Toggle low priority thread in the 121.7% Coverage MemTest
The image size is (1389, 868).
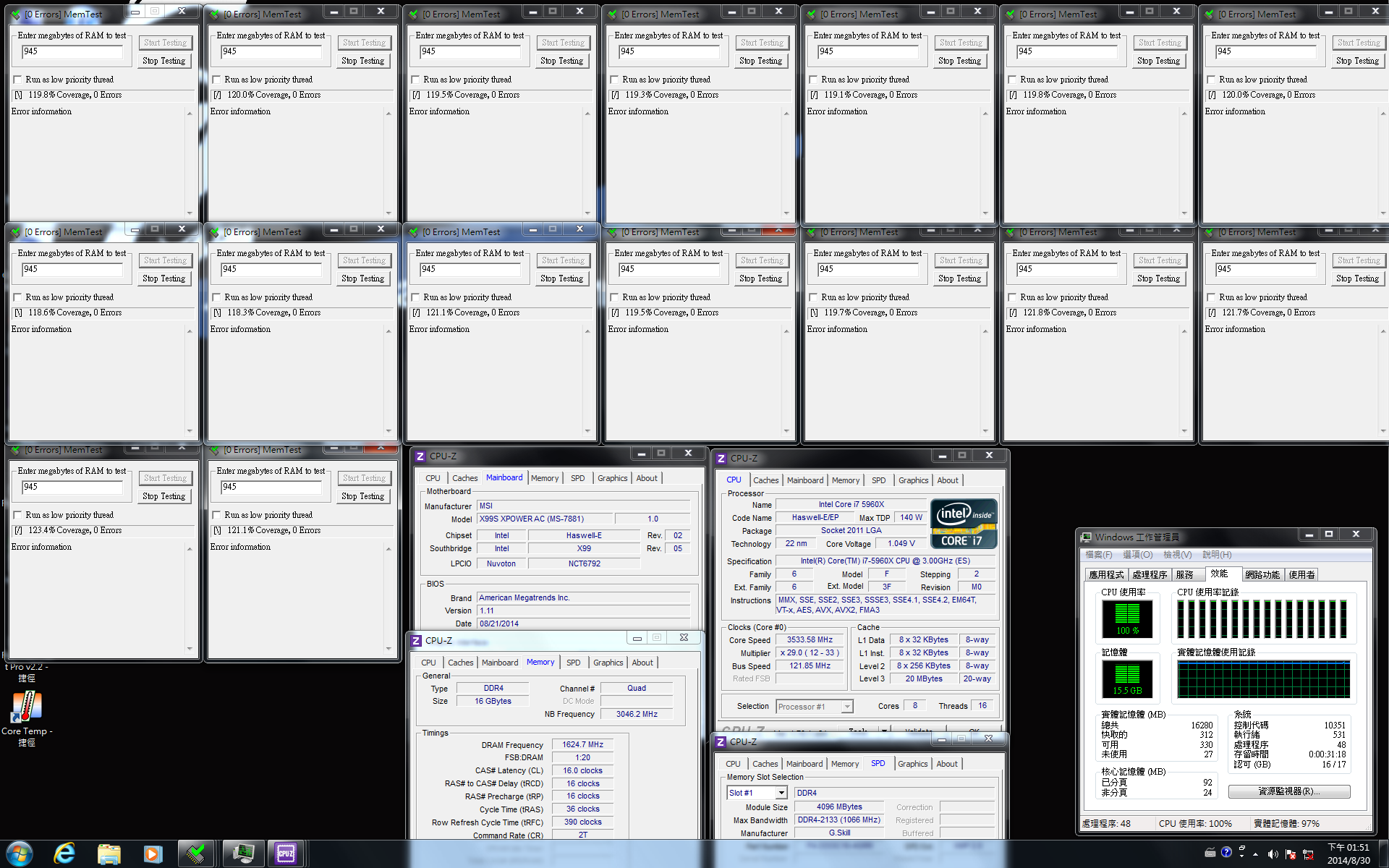1211,297
